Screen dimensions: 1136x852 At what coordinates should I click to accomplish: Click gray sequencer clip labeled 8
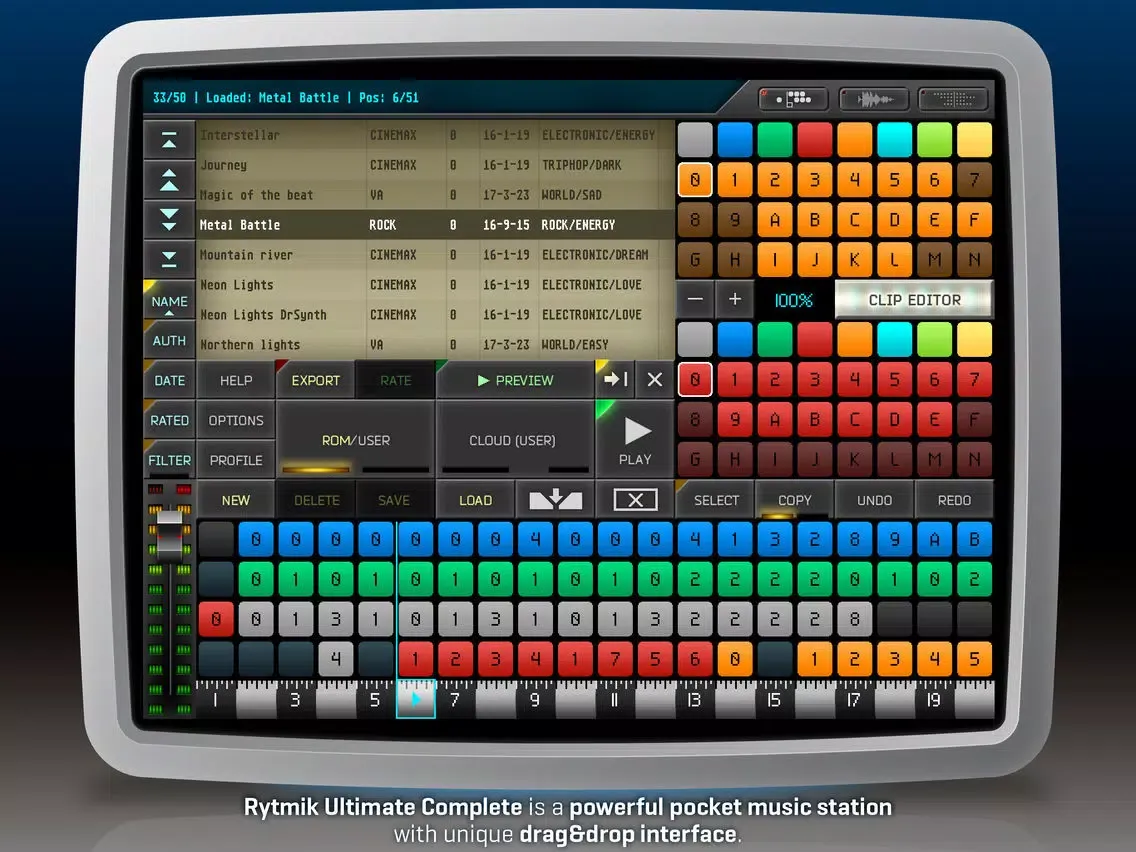[854, 619]
